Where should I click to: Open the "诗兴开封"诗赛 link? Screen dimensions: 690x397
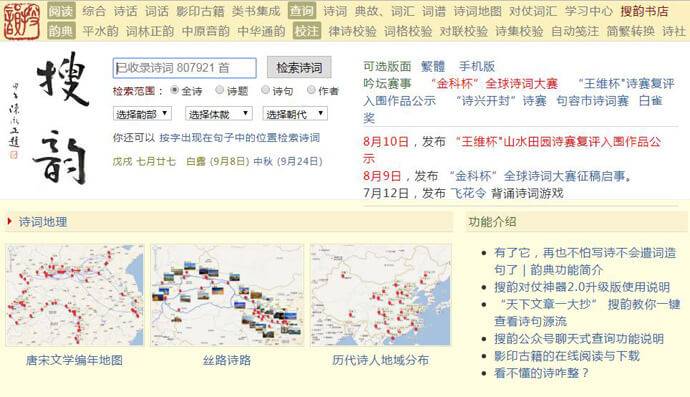click(x=501, y=101)
